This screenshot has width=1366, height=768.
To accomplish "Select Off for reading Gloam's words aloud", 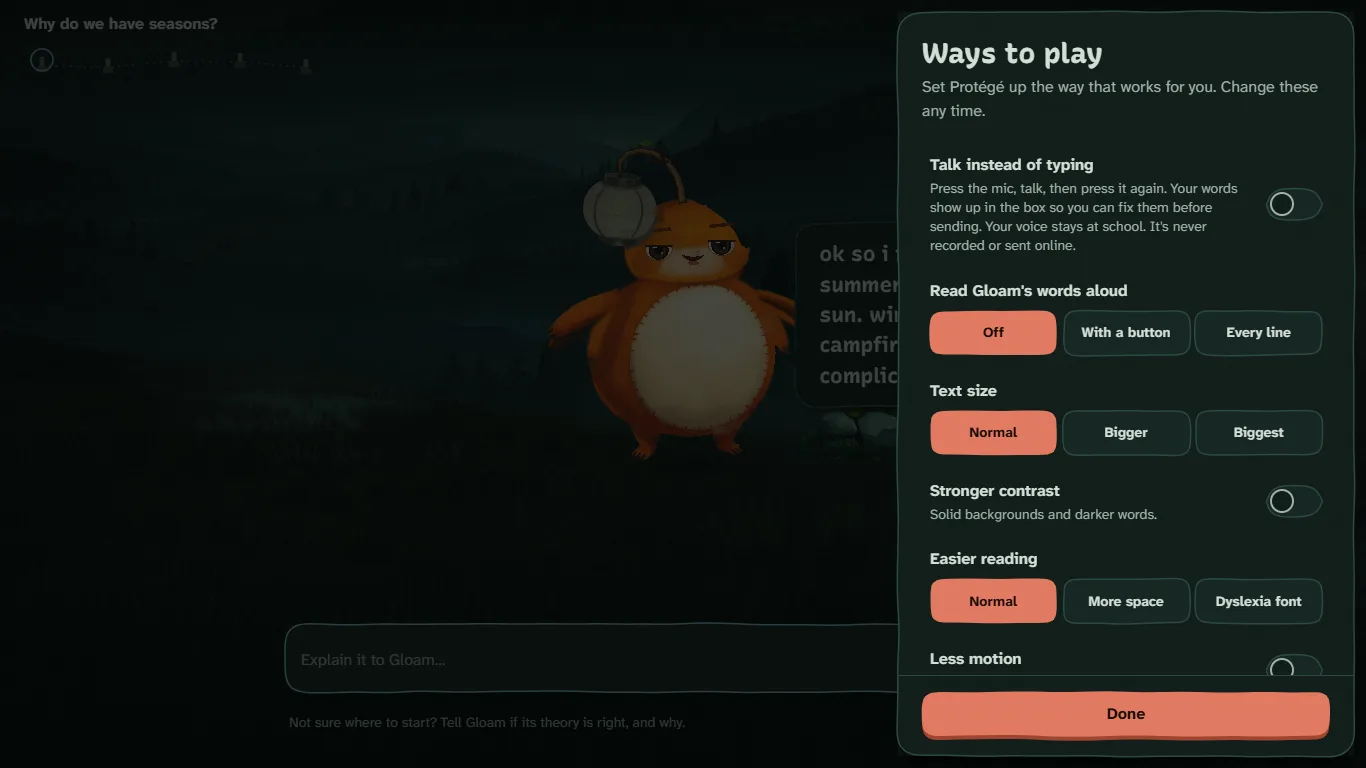I will click(993, 332).
